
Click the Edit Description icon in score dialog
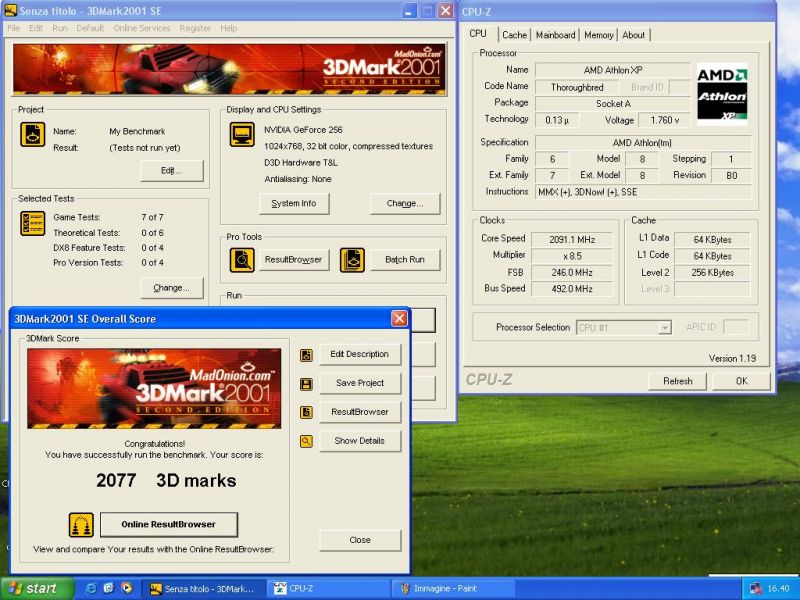306,355
